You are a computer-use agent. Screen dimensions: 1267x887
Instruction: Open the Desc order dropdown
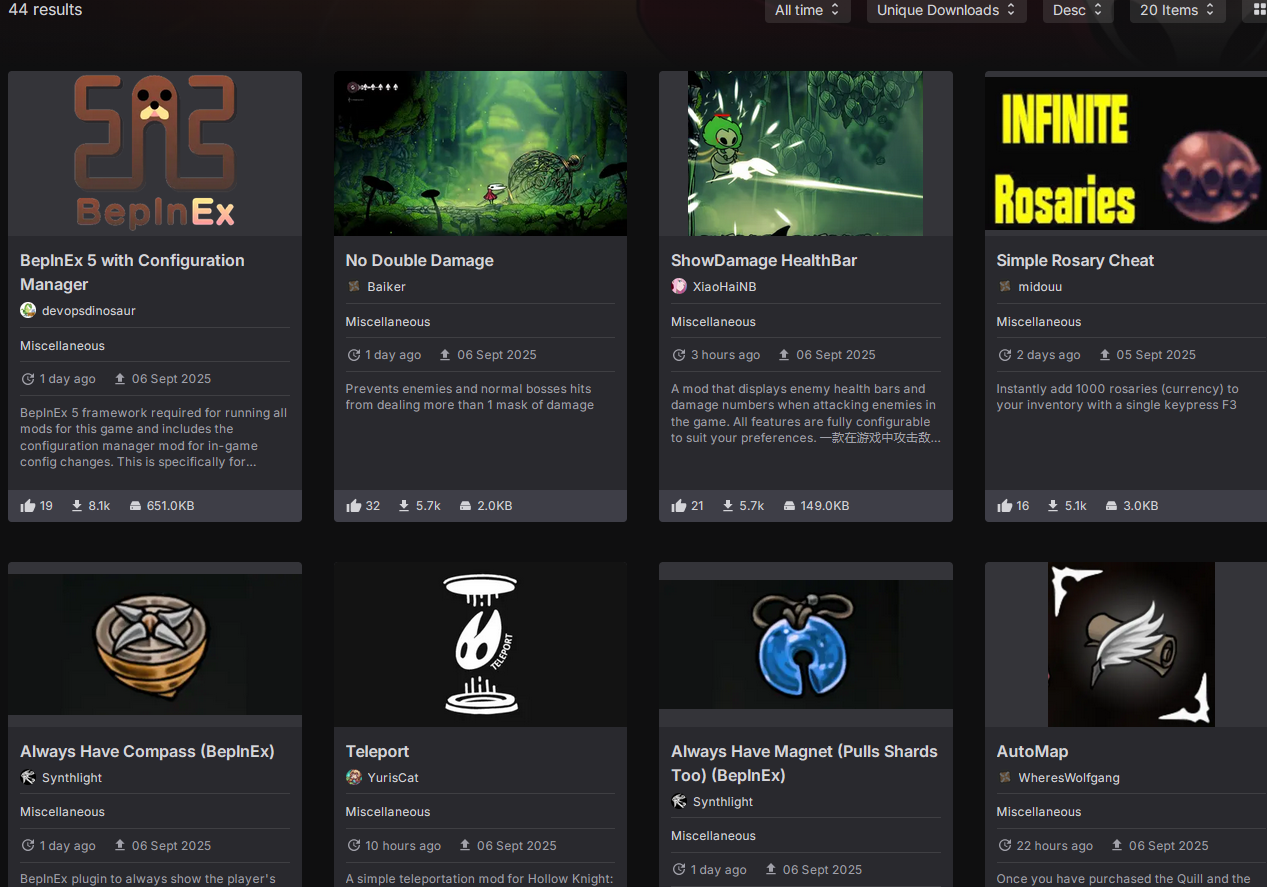tap(1077, 10)
